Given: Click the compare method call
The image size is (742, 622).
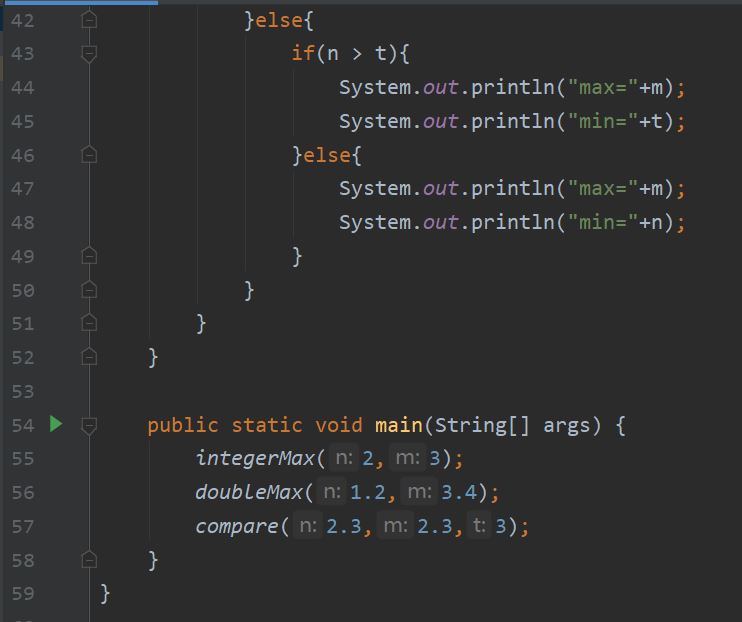Looking at the screenshot, I should 237,526.
